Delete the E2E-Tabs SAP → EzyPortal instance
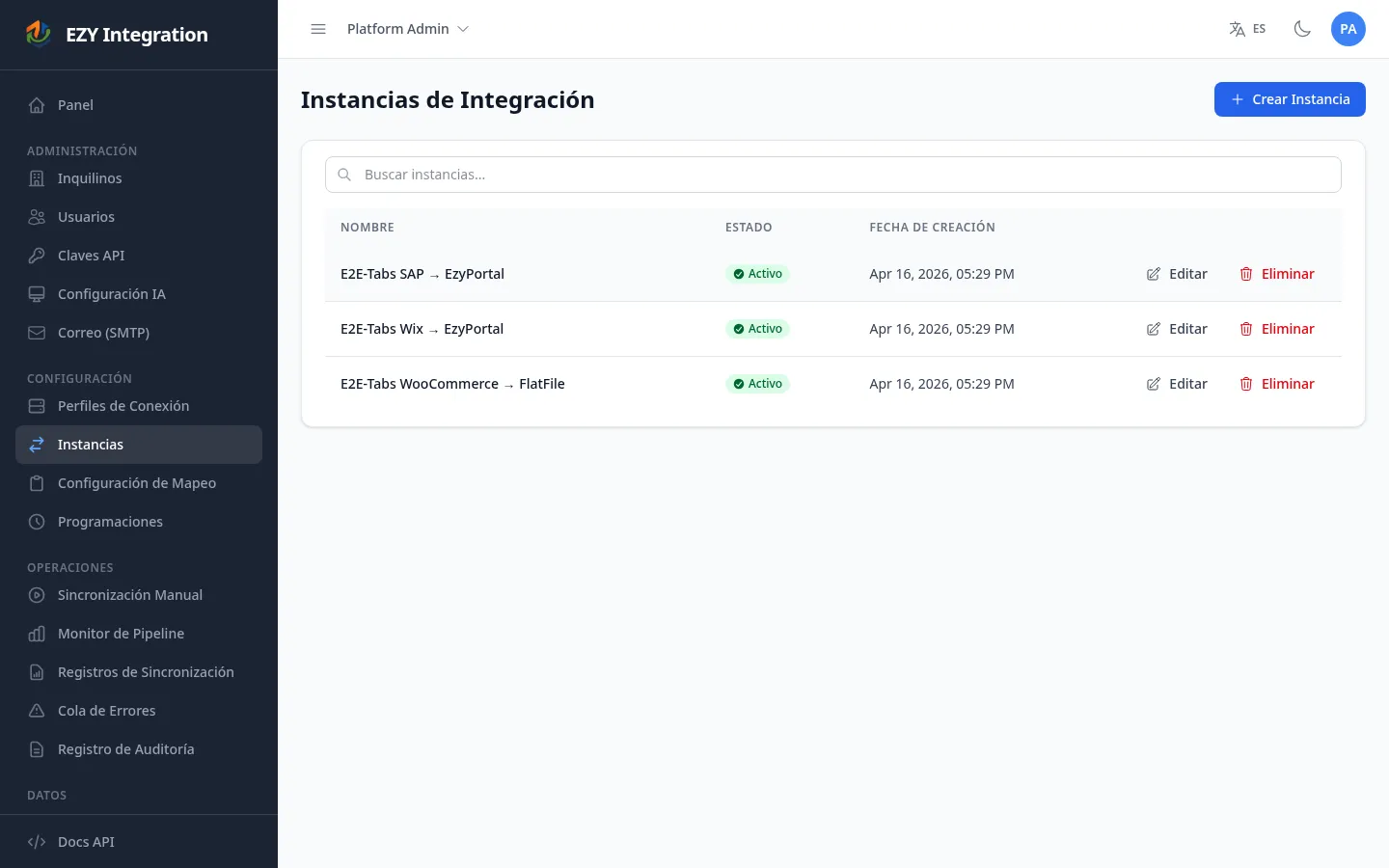Image resolution: width=1389 pixels, height=868 pixels. click(x=1277, y=274)
